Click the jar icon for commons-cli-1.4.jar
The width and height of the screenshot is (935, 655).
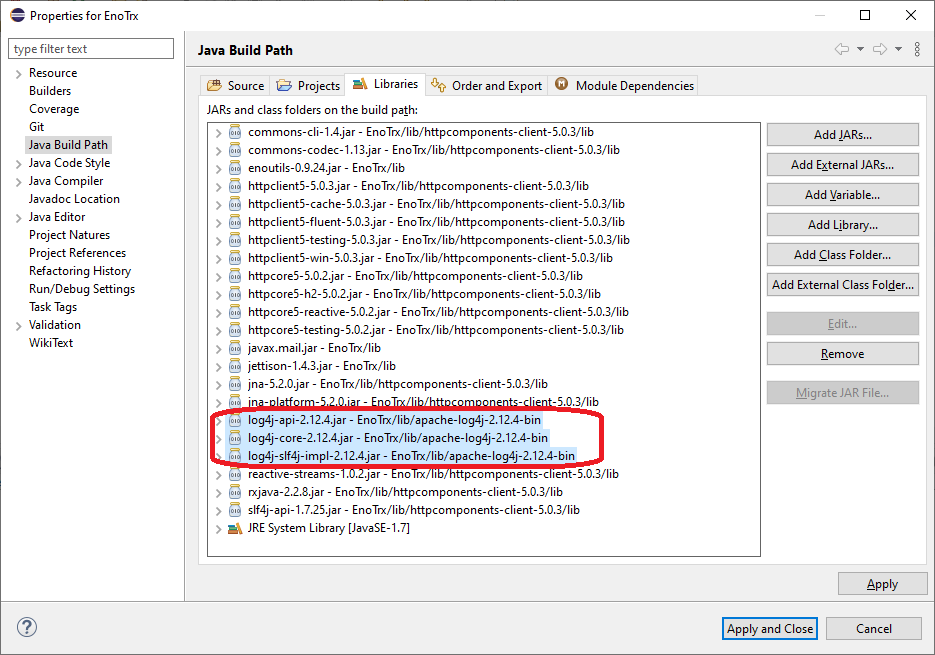pyautogui.click(x=236, y=132)
